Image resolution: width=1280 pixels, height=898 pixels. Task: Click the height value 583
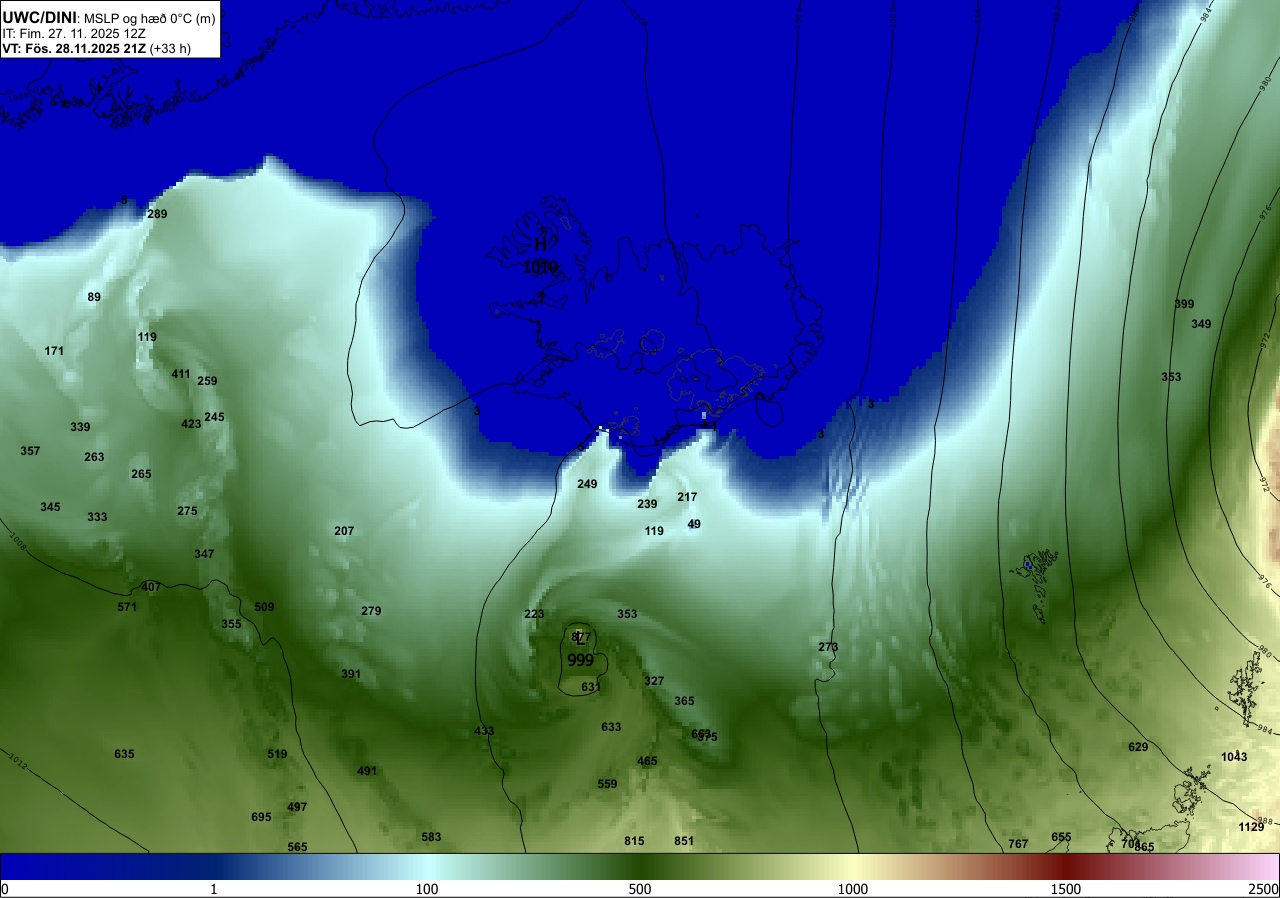[x=431, y=837]
